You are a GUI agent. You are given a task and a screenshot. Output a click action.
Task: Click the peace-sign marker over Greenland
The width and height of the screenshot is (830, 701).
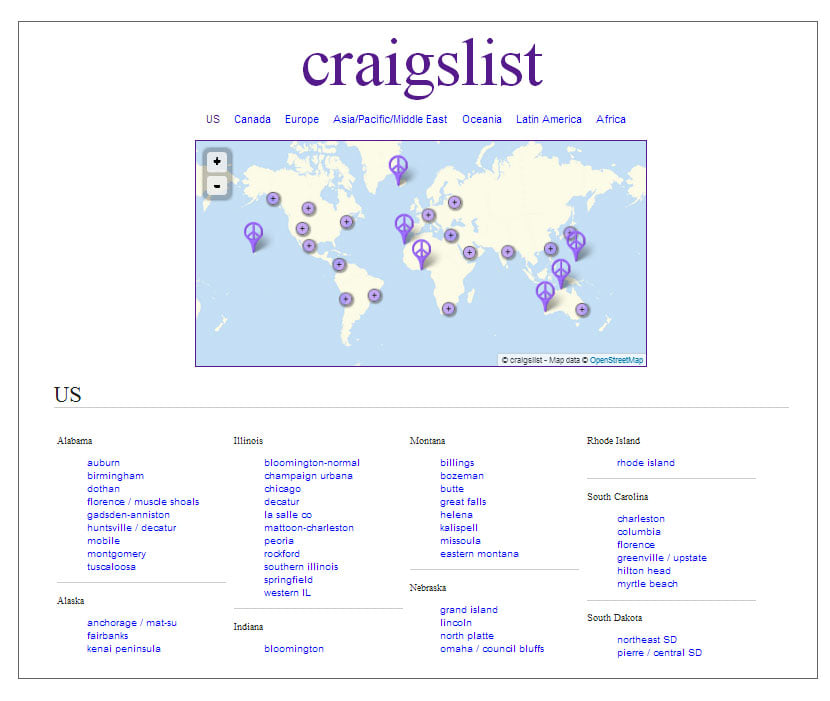398,169
